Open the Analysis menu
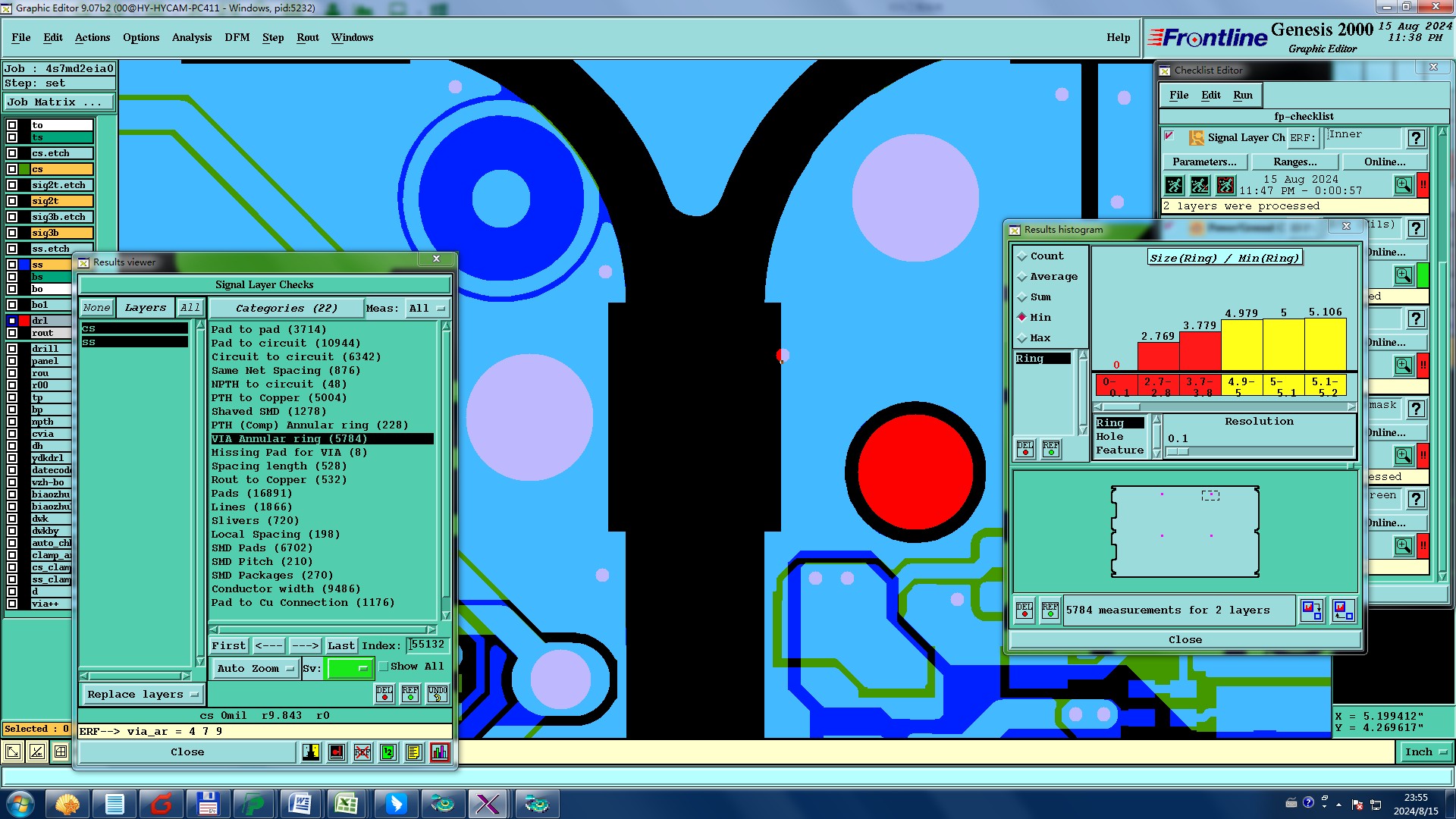 (191, 37)
